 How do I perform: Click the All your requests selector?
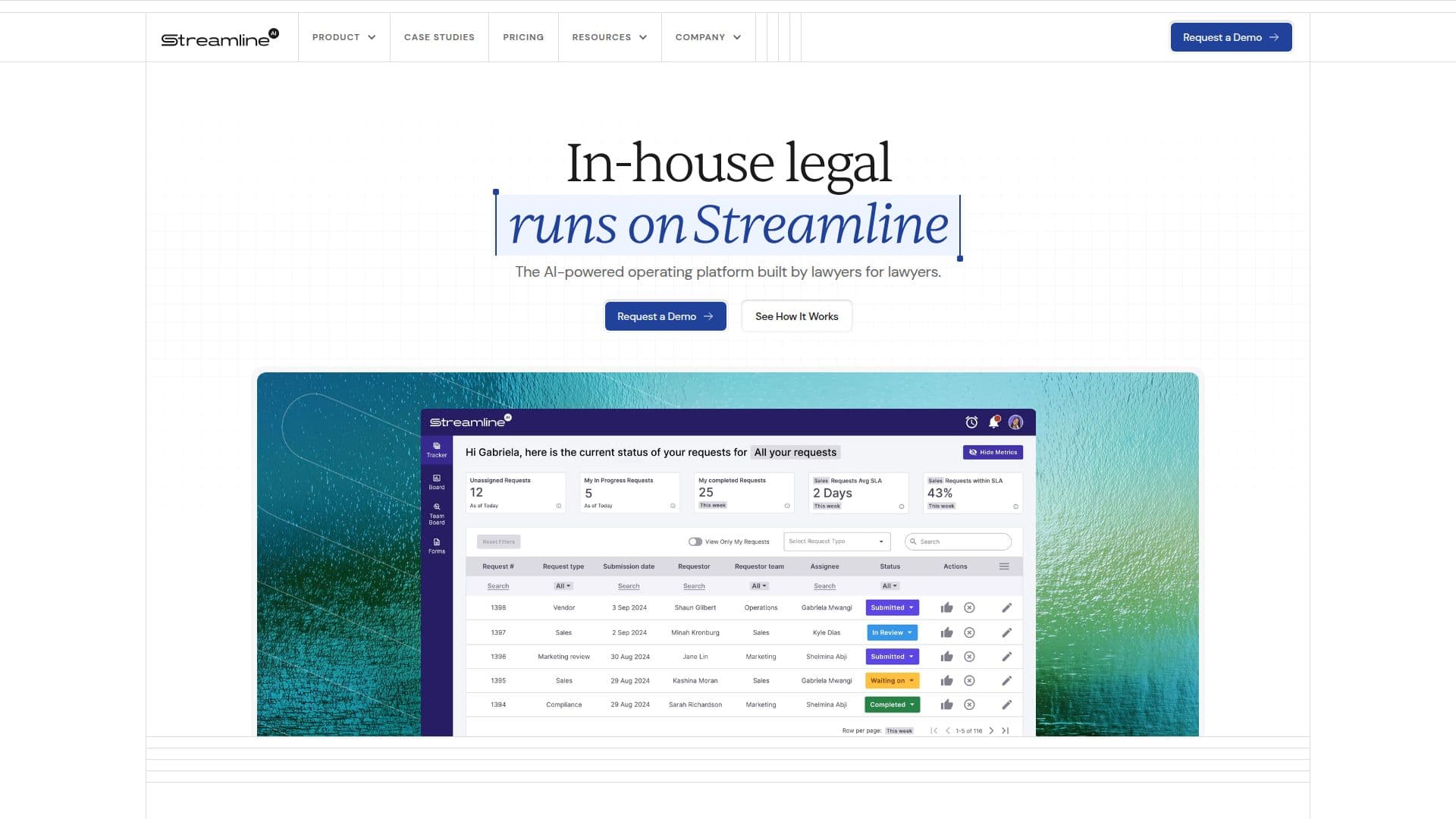pyautogui.click(x=795, y=453)
